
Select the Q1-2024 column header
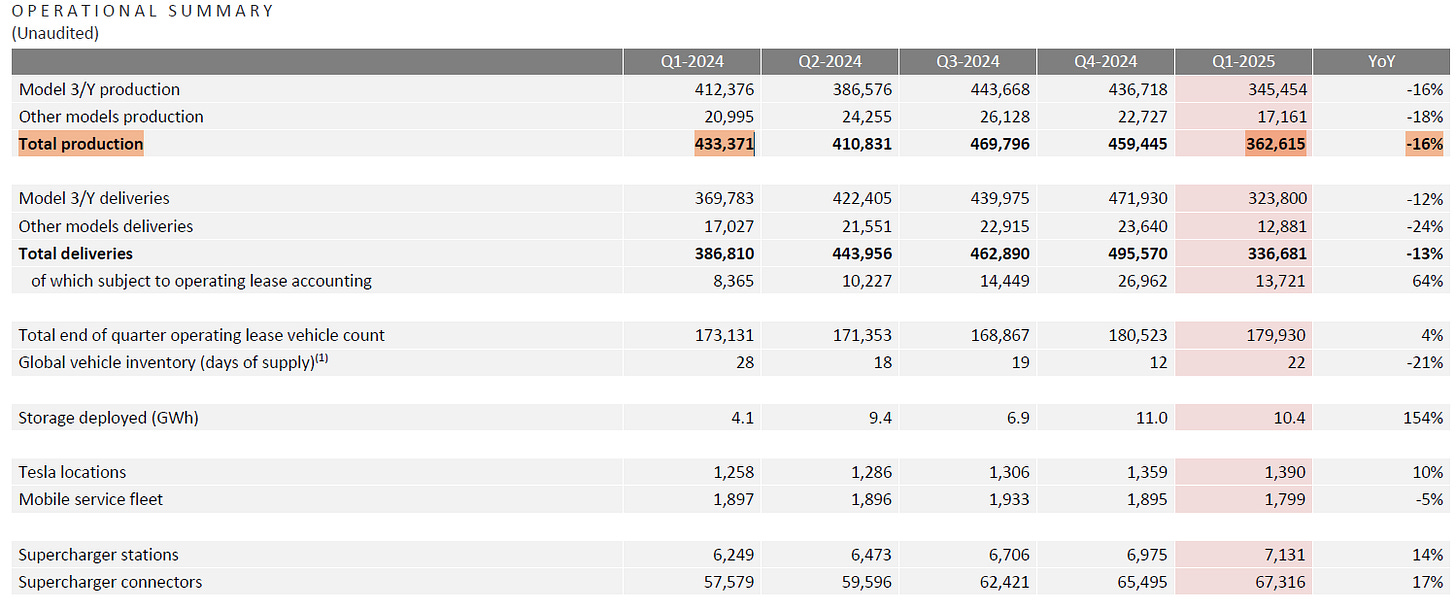point(691,62)
